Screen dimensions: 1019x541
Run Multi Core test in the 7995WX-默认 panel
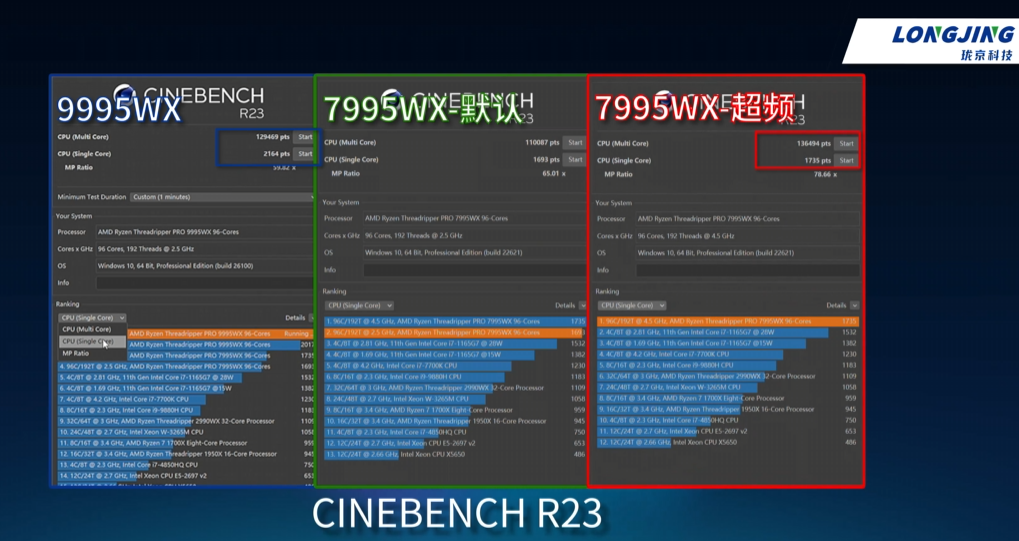574,143
